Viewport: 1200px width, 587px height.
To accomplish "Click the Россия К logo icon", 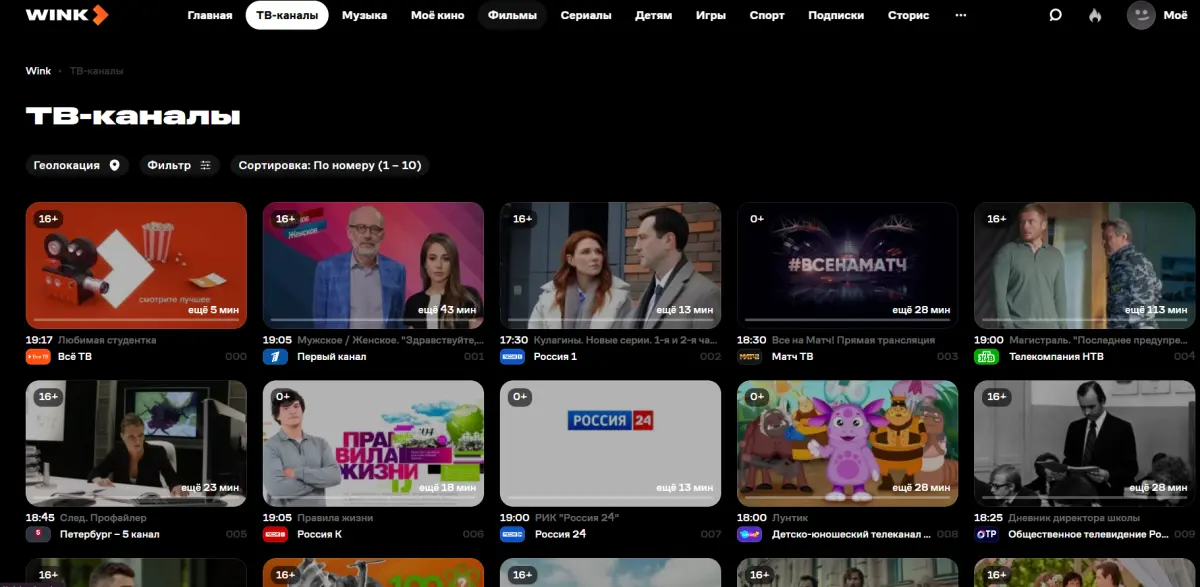I will coord(275,534).
